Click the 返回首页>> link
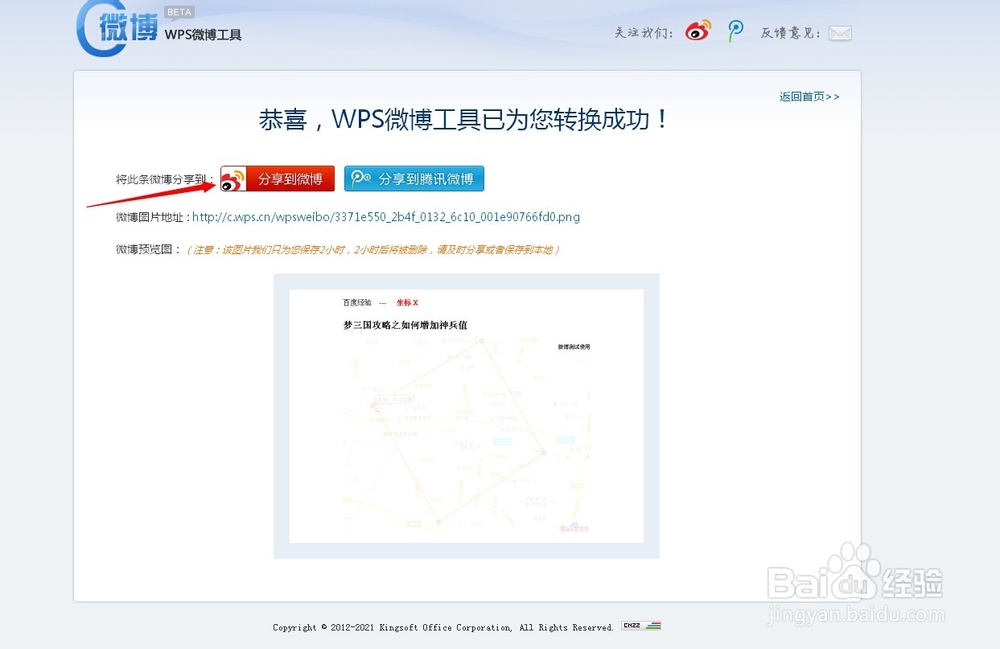 809,97
